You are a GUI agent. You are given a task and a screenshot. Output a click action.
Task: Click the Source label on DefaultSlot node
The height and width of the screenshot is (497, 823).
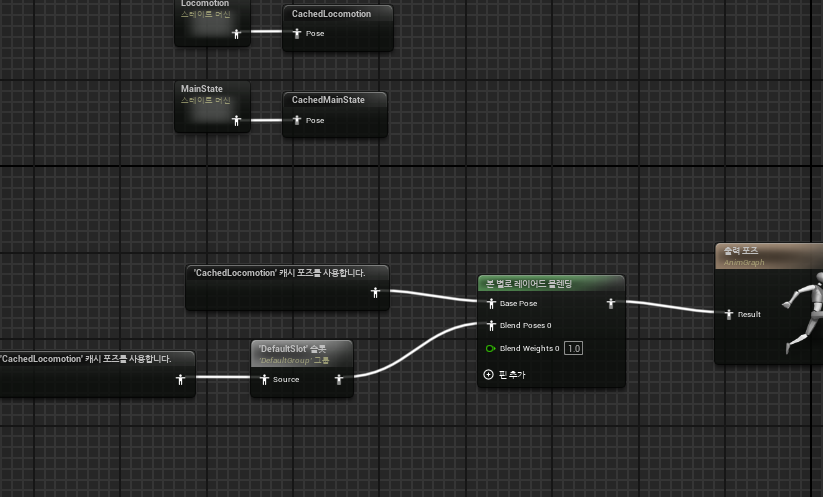286,379
